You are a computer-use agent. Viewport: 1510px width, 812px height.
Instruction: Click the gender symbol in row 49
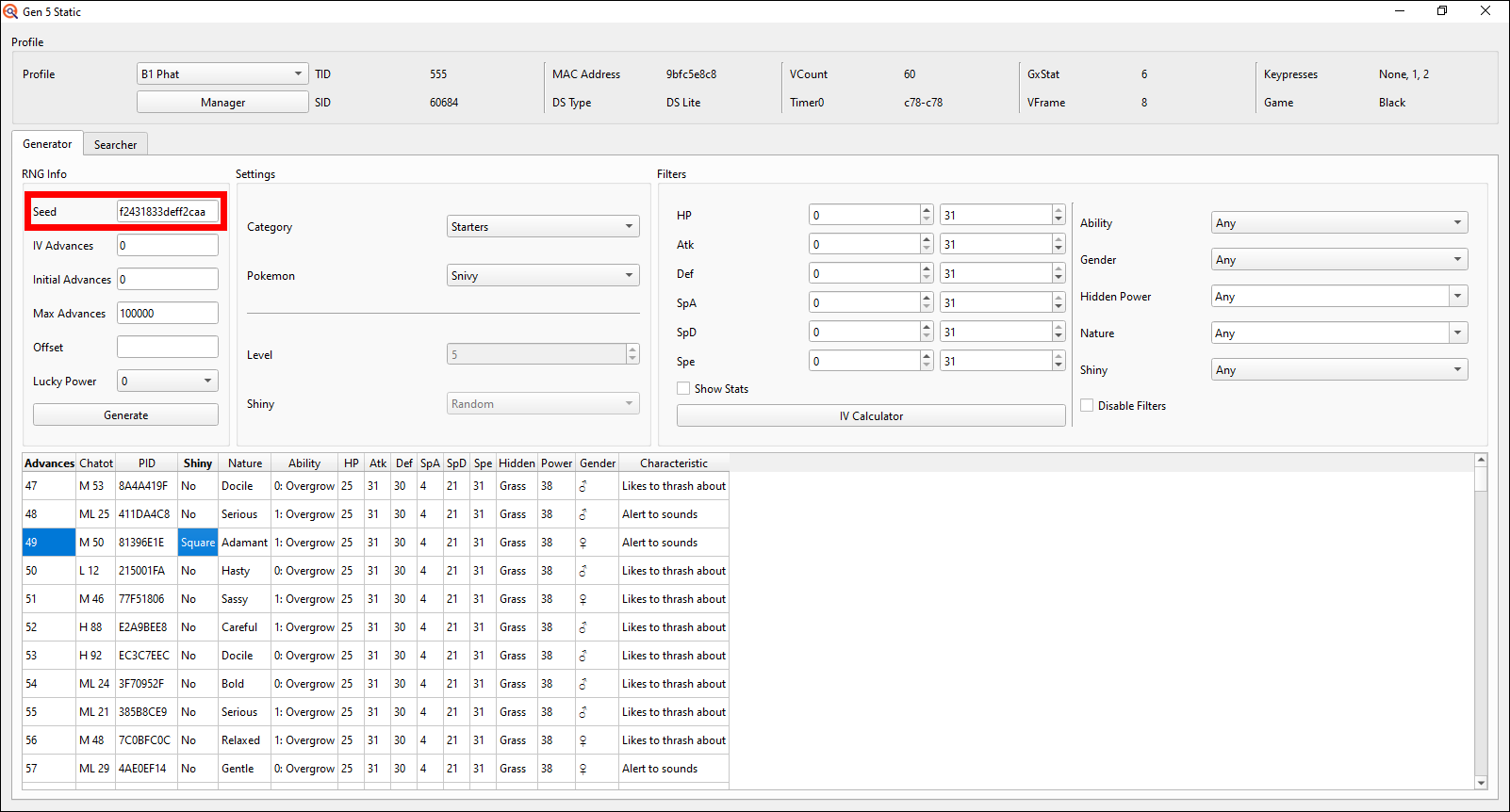click(583, 543)
